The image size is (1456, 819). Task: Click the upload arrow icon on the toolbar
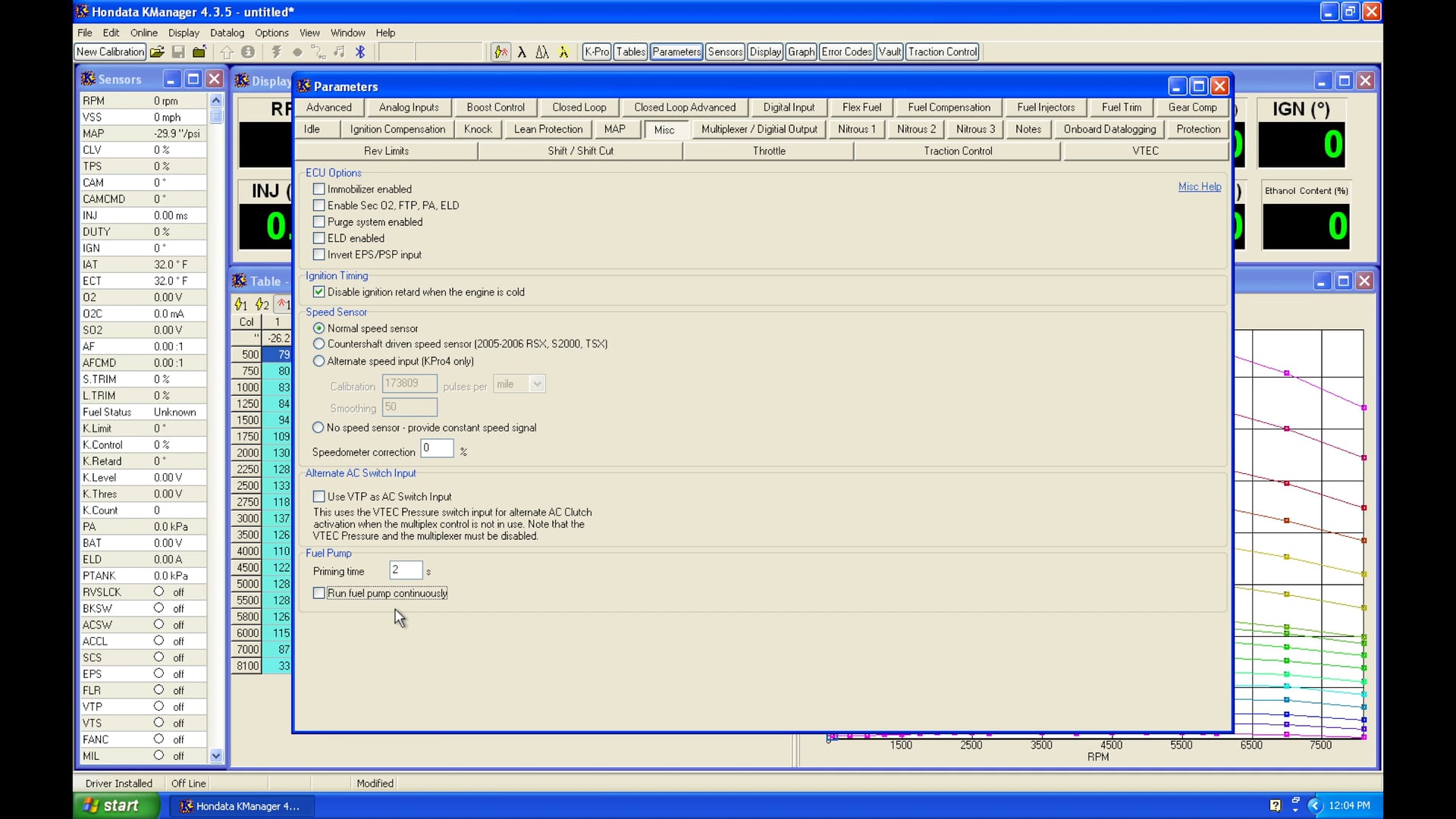[227, 52]
